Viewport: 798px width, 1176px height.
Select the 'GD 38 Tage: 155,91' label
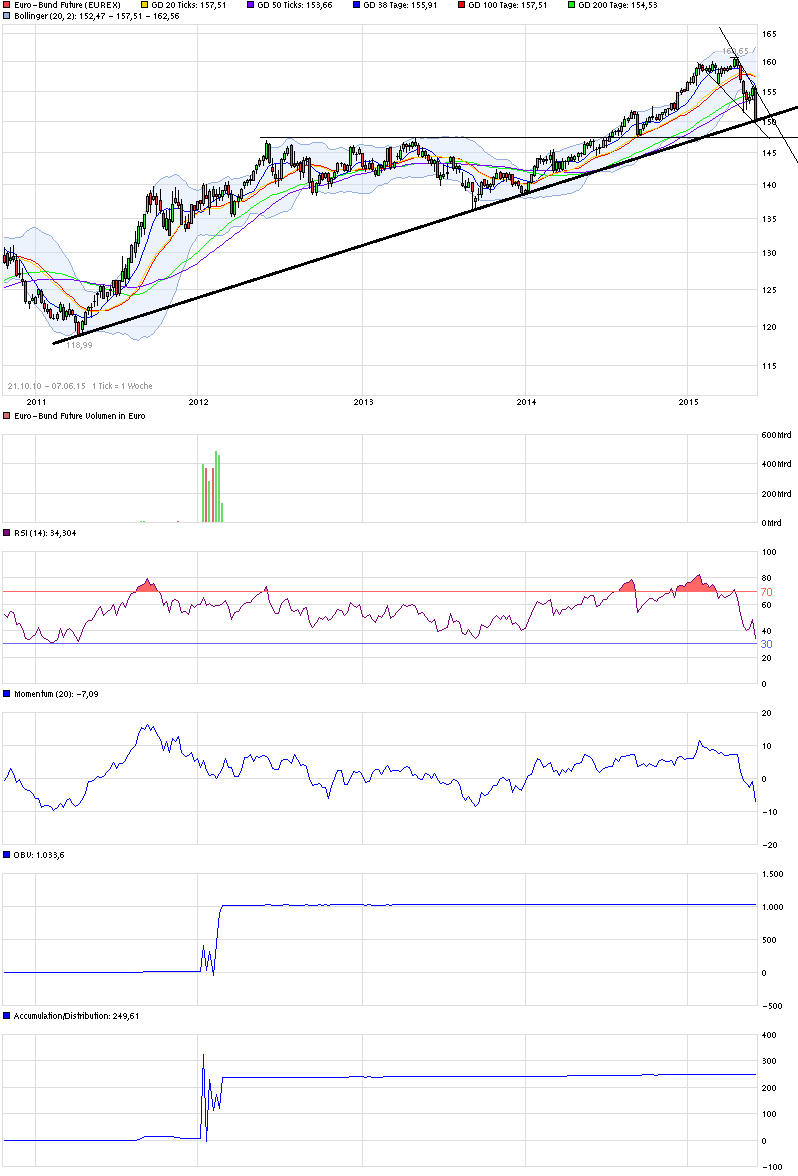[x=400, y=5]
